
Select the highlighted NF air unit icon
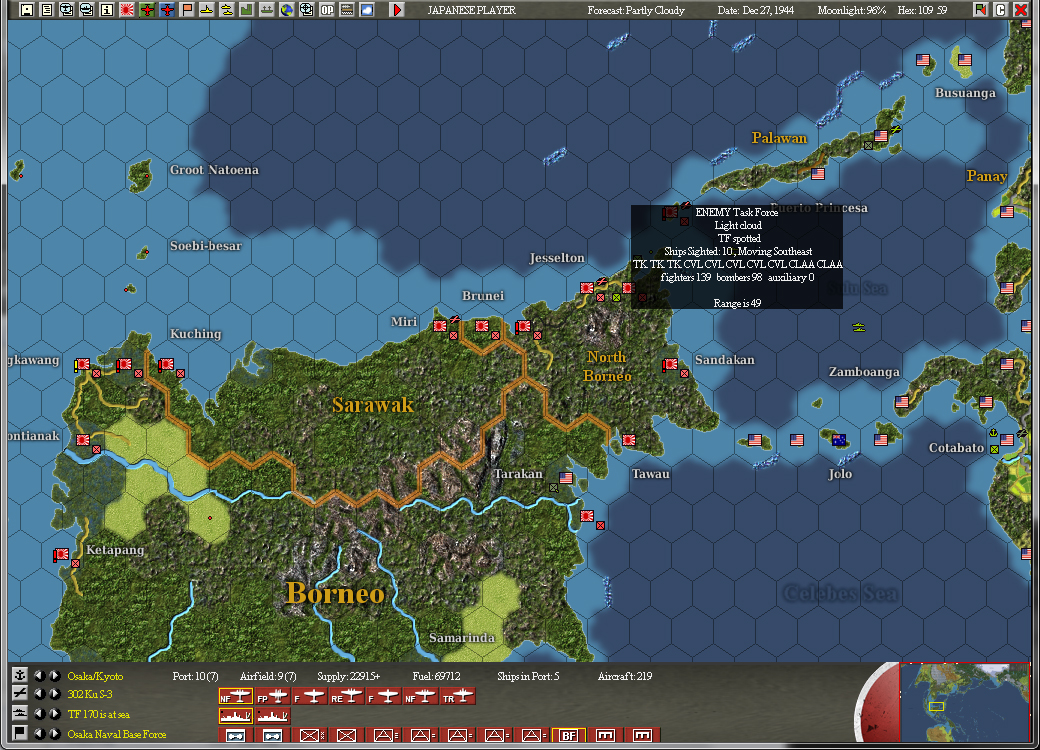pyautogui.click(x=236, y=696)
